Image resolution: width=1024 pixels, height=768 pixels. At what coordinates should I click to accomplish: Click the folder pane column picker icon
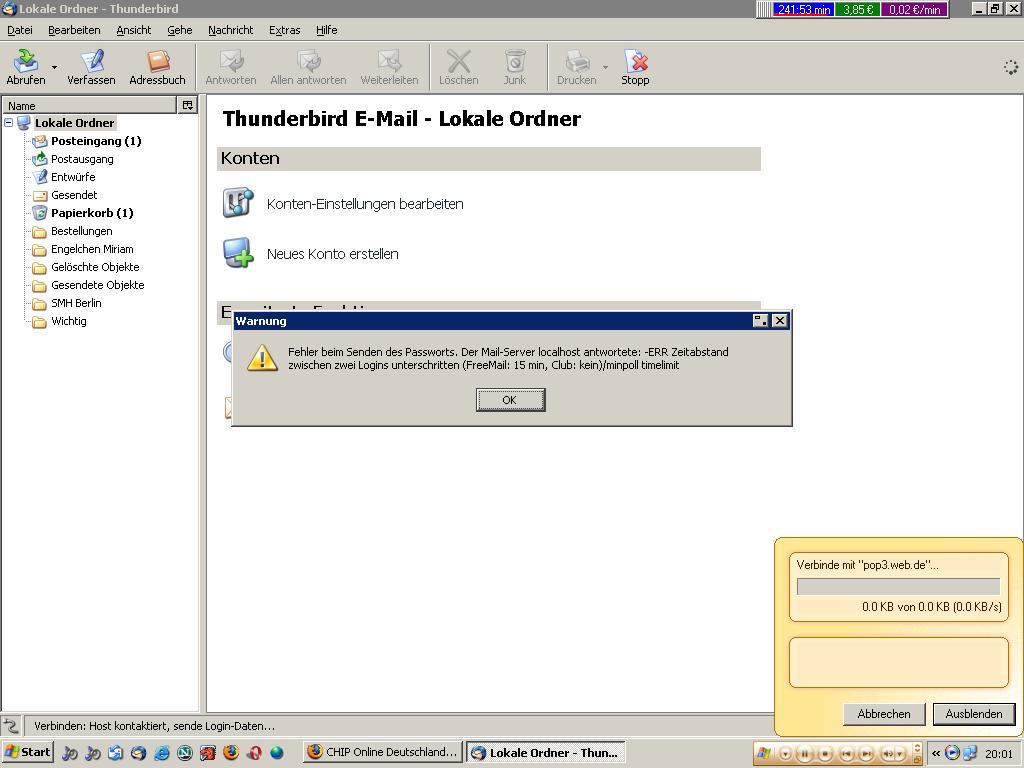(x=188, y=105)
